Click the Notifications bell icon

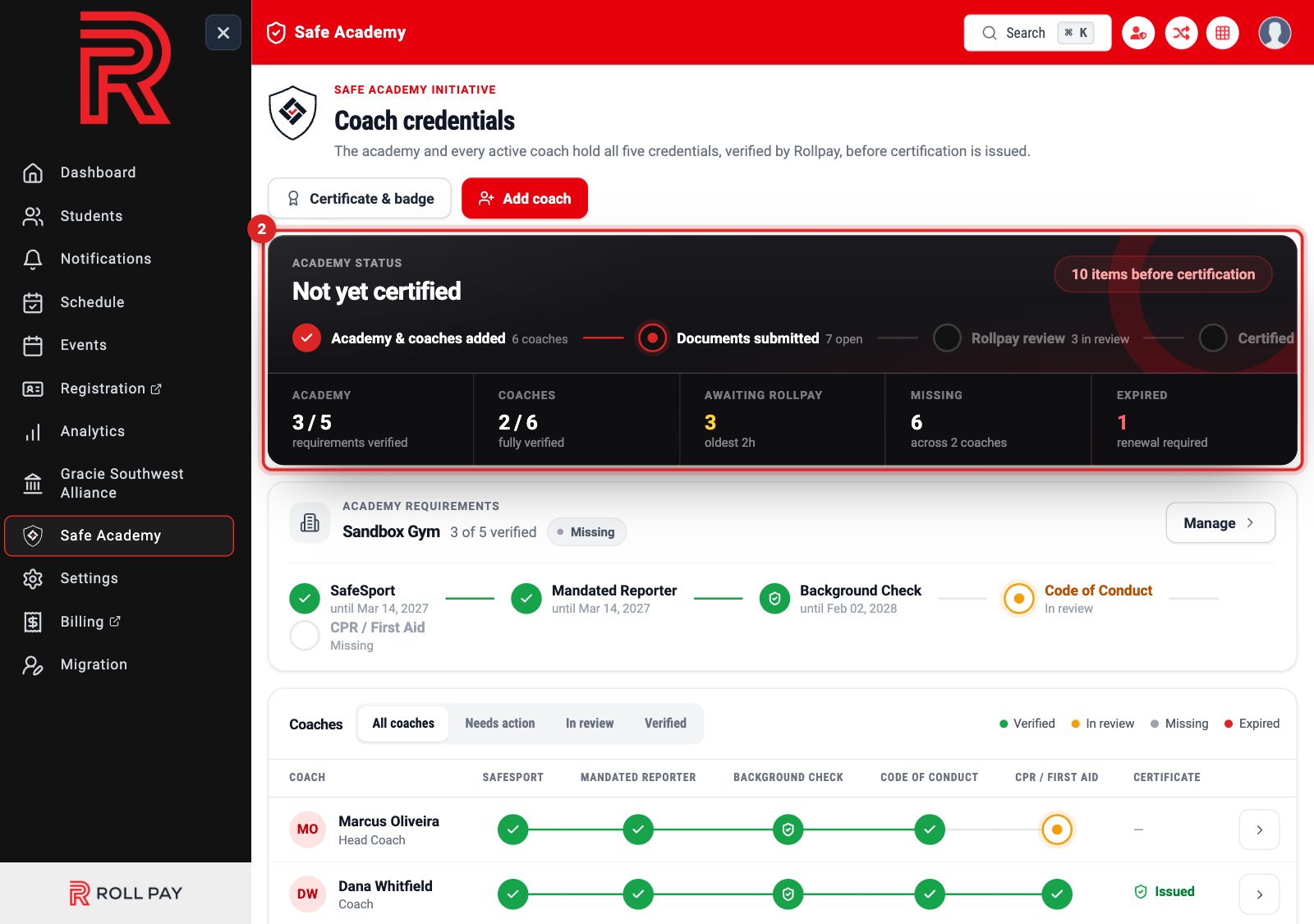[33, 259]
